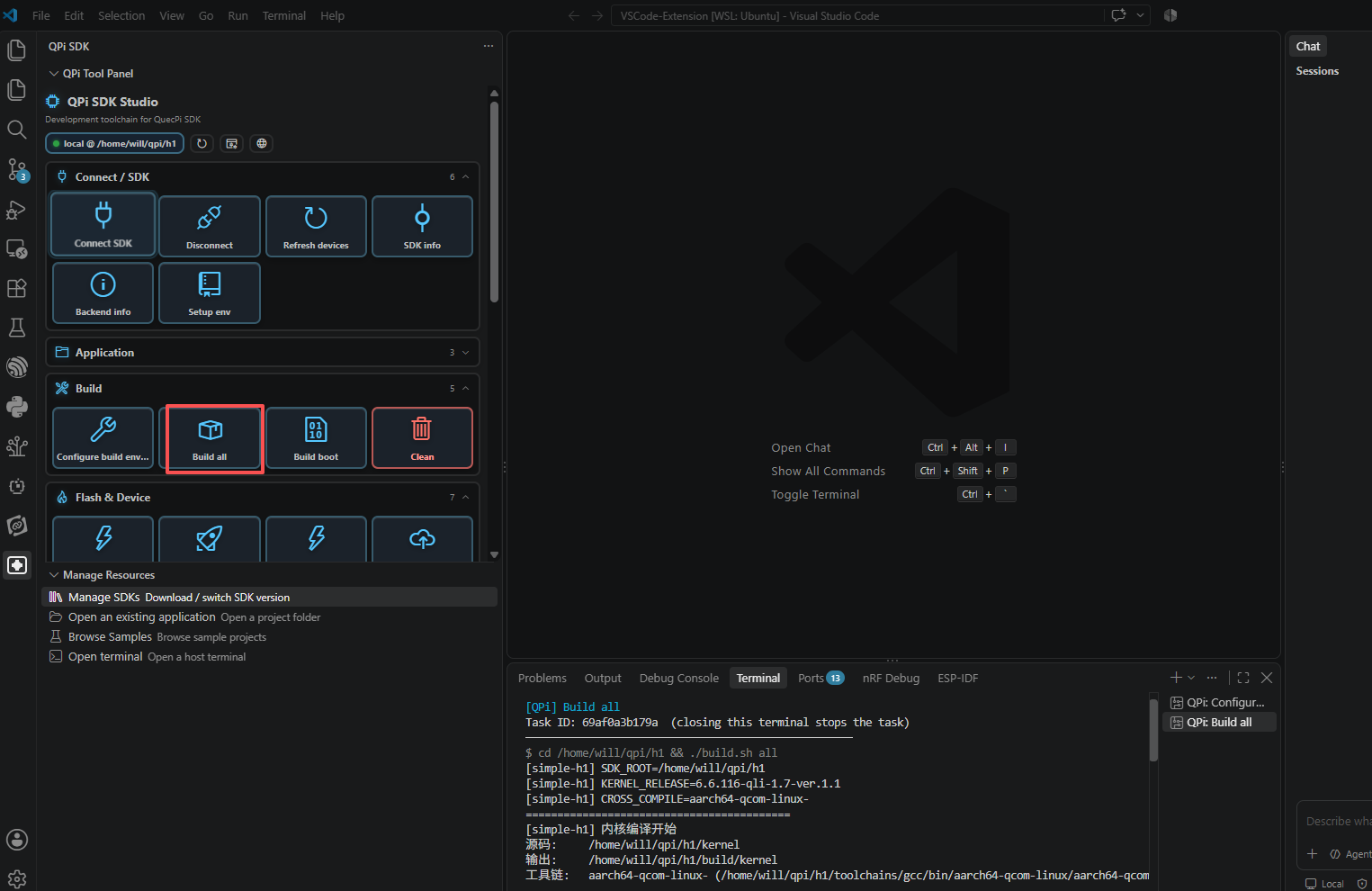Select the QPi: Configur... terminal entry
The width and height of the screenshot is (1372, 891).
pyautogui.click(x=1219, y=702)
